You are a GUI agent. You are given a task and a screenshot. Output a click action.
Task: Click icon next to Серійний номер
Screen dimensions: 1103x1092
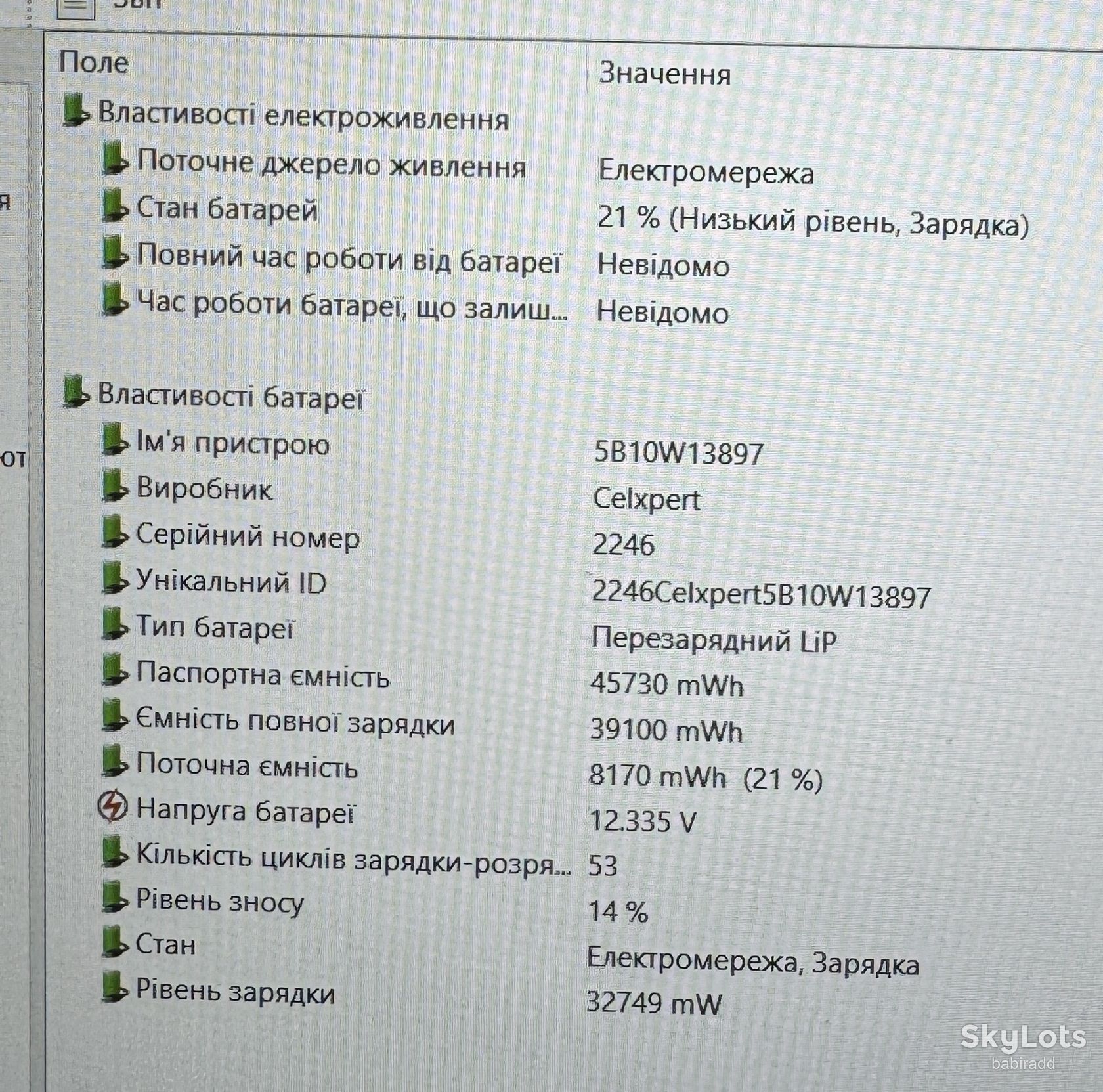point(115,533)
